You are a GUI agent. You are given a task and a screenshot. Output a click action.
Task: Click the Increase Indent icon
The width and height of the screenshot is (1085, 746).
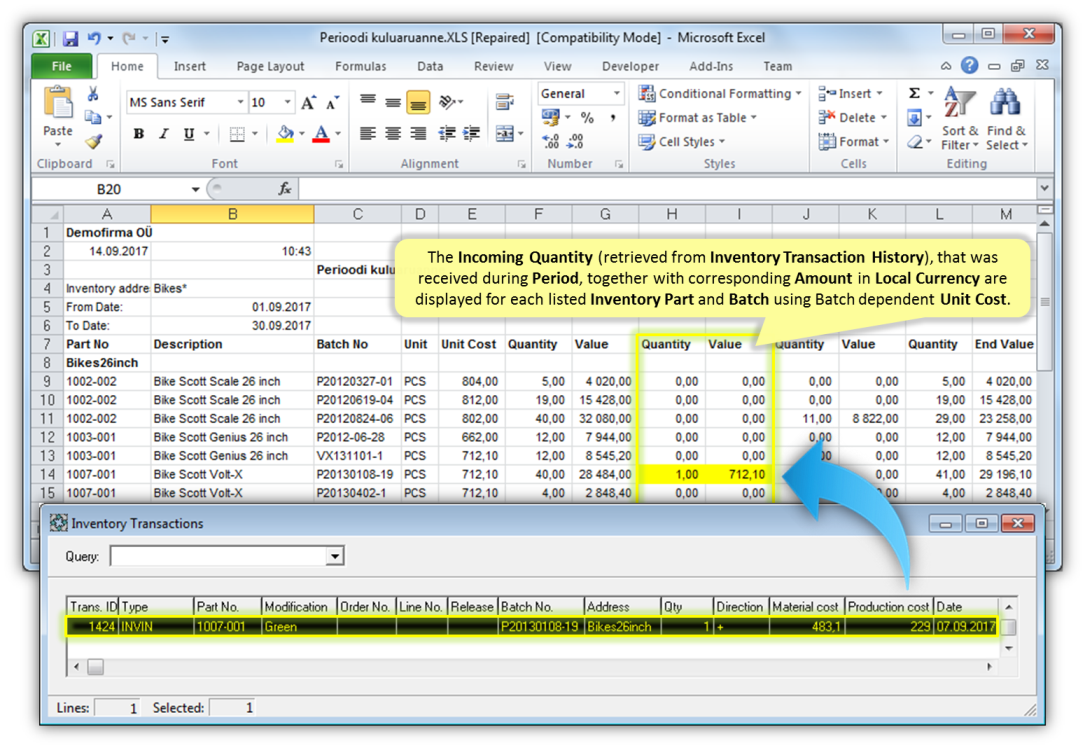(x=472, y=134)
